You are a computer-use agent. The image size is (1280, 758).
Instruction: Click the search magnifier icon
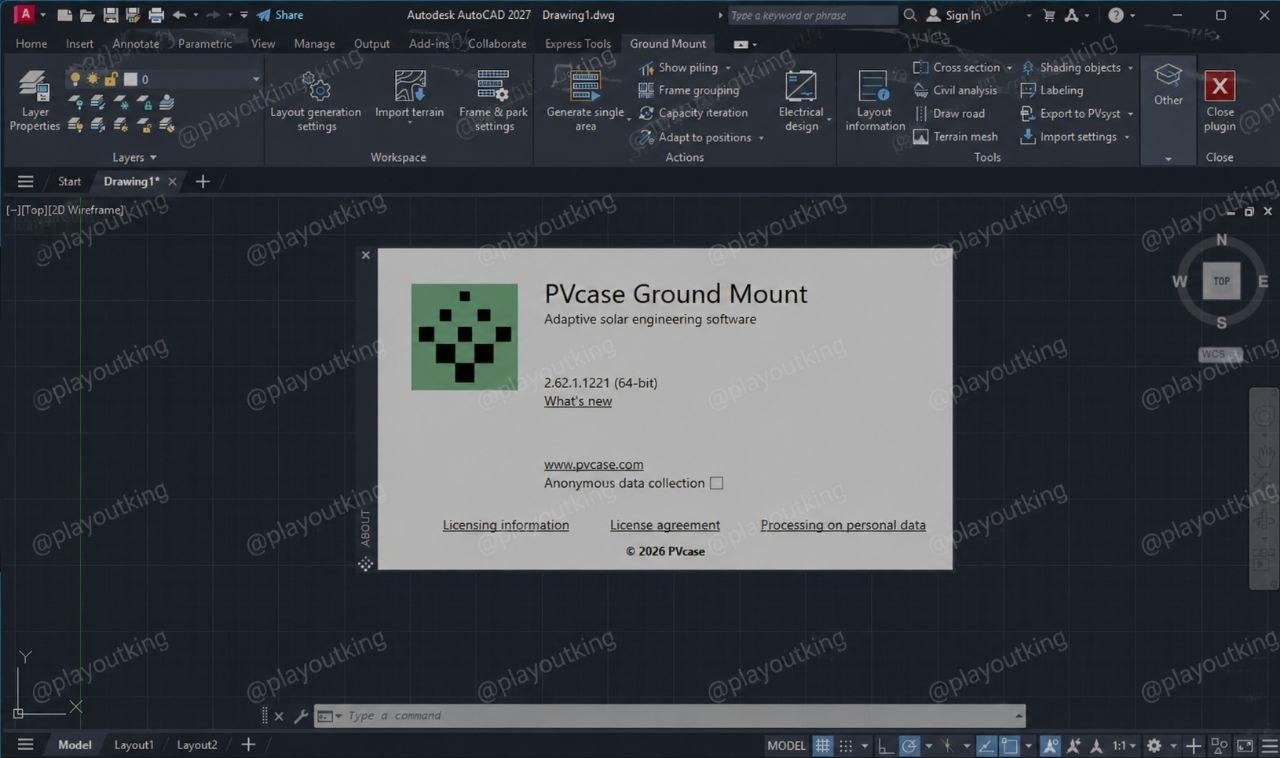pos(910,15)
